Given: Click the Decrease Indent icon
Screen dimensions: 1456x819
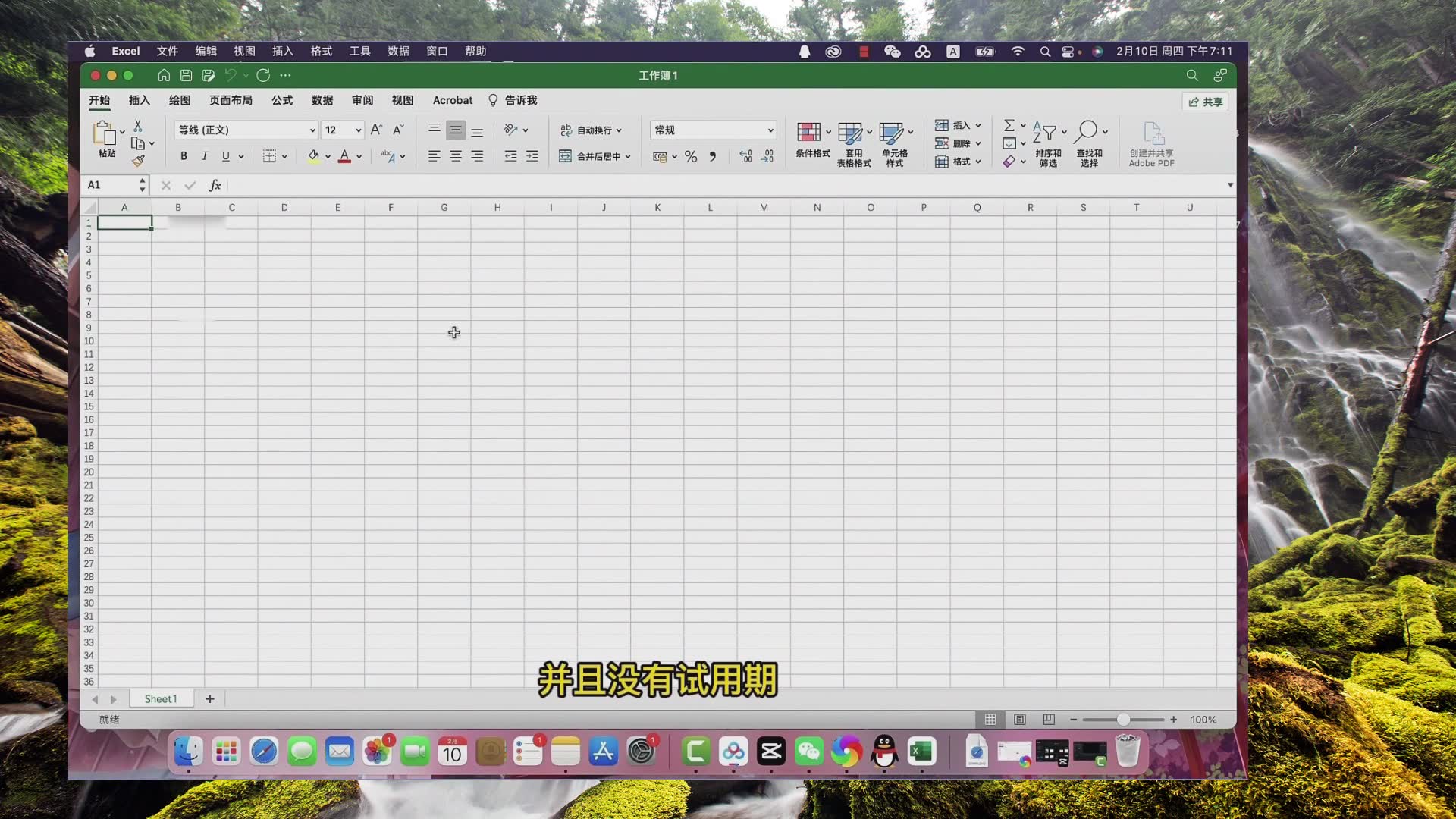Looking at the screenshot, I should [511, 156].
